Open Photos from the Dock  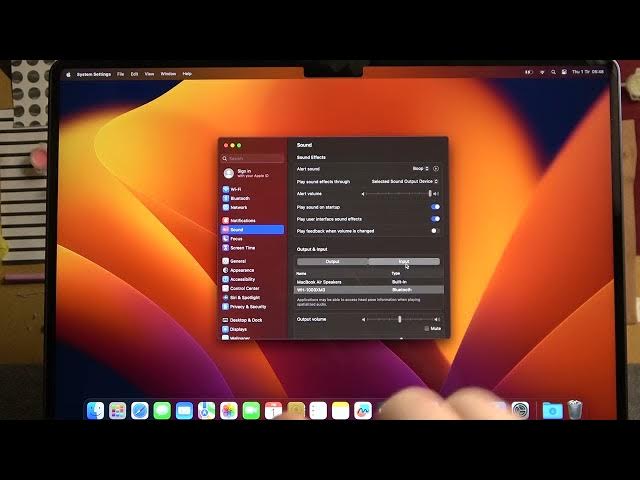coord(229,410)
